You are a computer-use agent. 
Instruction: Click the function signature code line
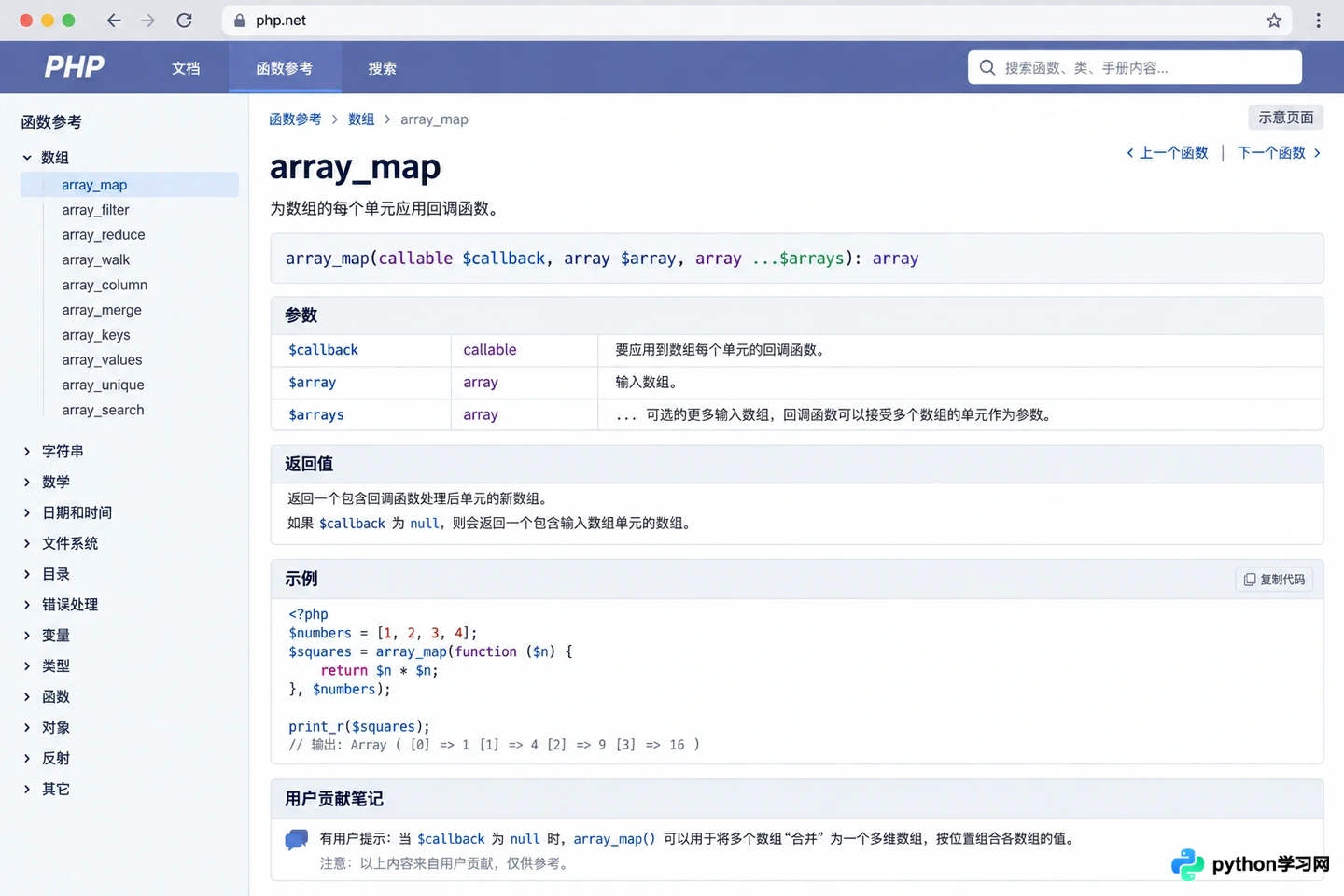602,259
